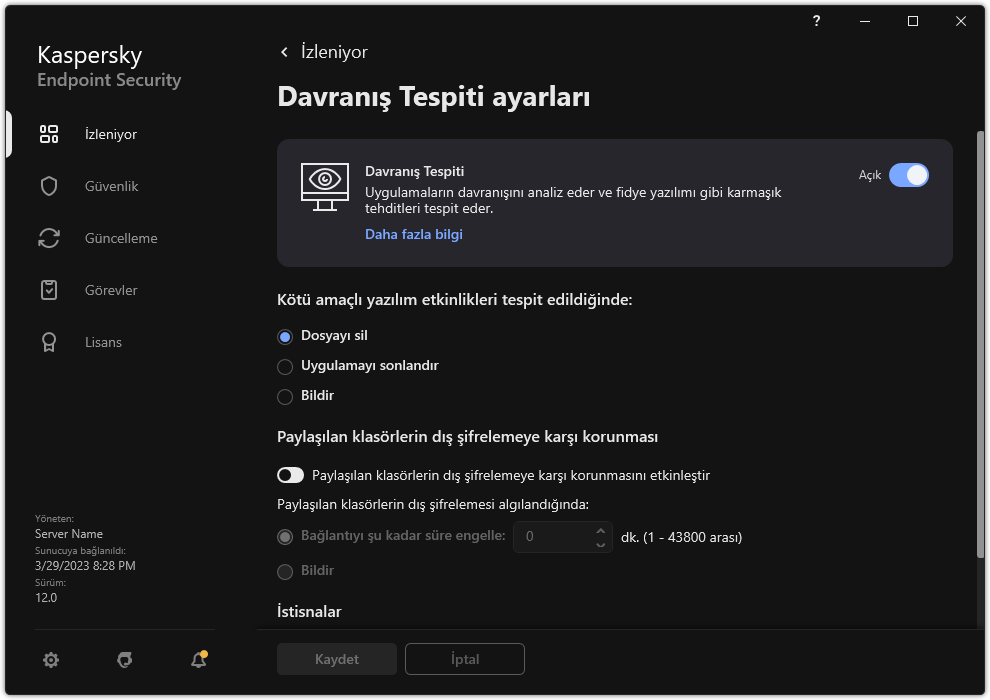Open the Güvenlik shield icon
990x700 pixels.
pos(49,186)
